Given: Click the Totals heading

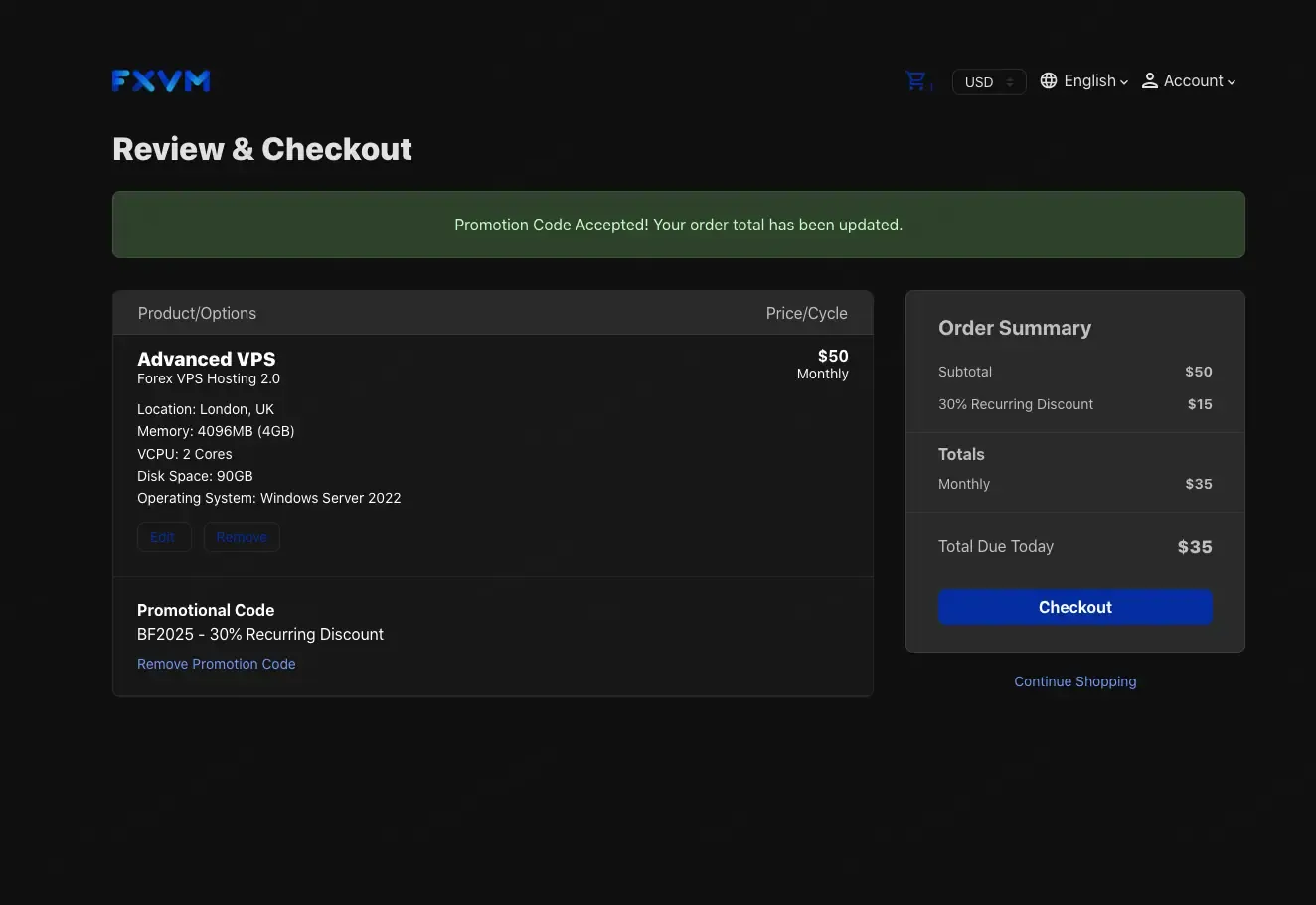Looking at the screenshot, I should pos(961,454).
